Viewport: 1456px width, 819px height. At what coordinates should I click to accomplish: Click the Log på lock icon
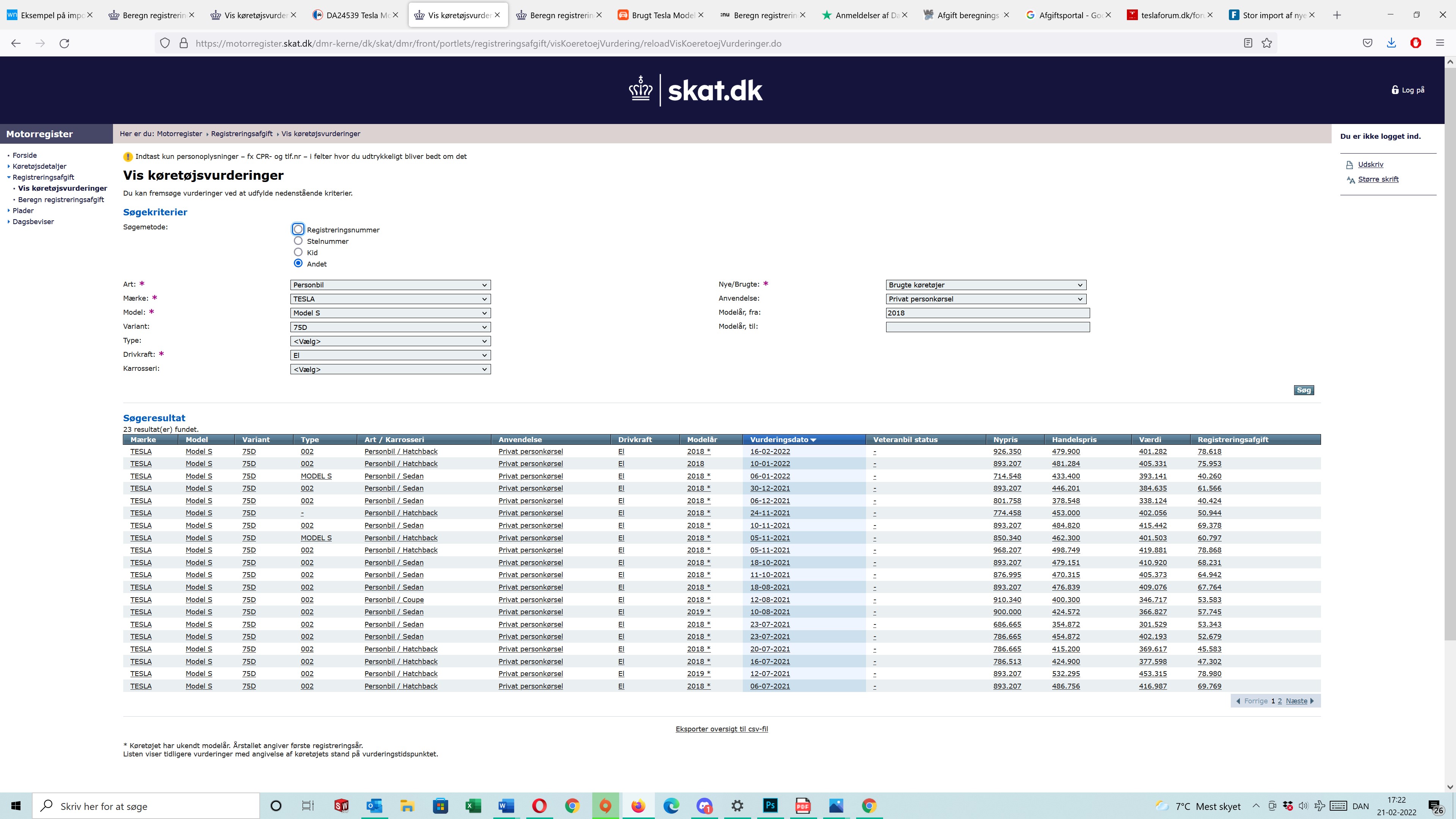point(1395,90)
